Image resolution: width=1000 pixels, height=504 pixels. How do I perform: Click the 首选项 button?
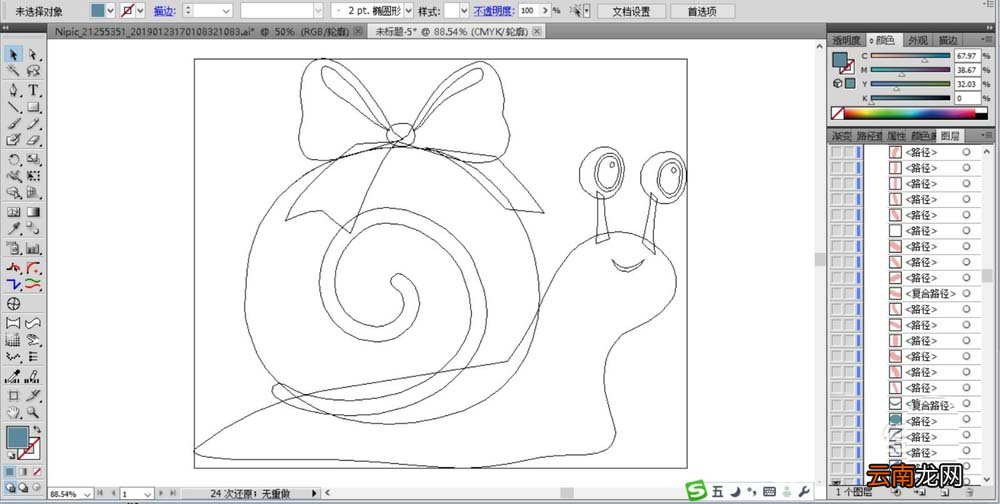click(702, 11)
